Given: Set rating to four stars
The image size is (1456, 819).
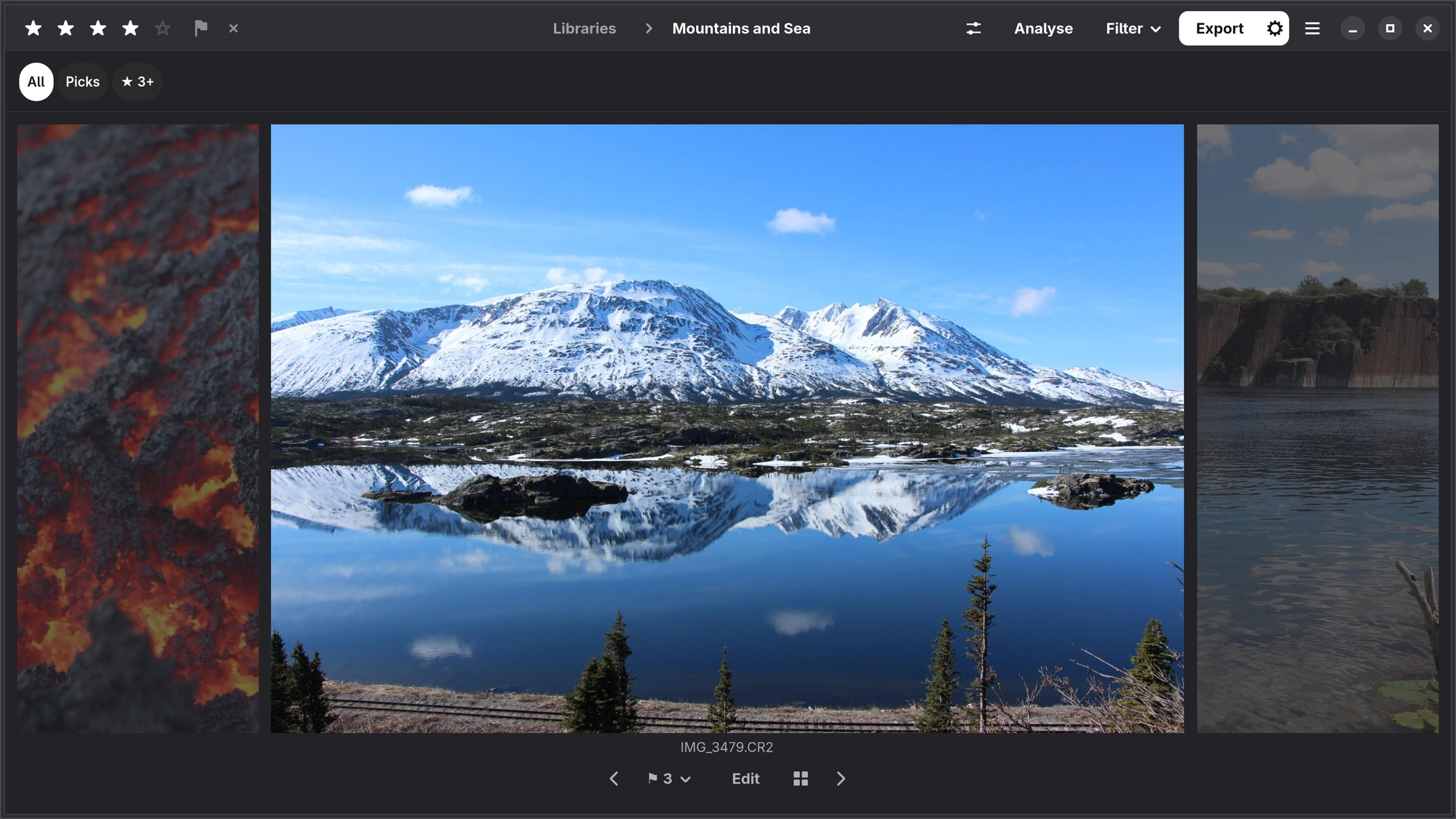Looking at the screenshot, I should [130, 28].
